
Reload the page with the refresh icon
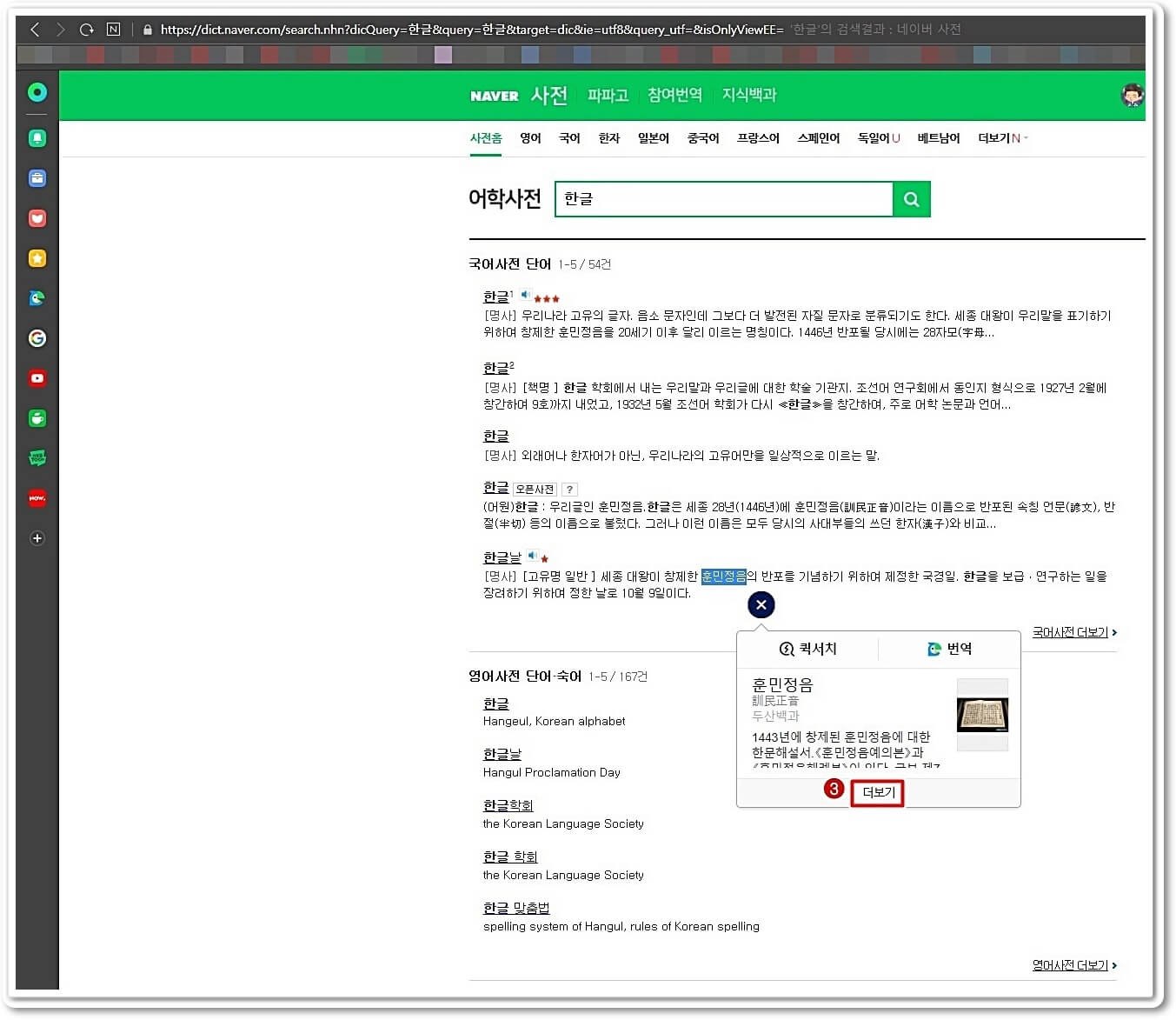click(x=86, y=30)
